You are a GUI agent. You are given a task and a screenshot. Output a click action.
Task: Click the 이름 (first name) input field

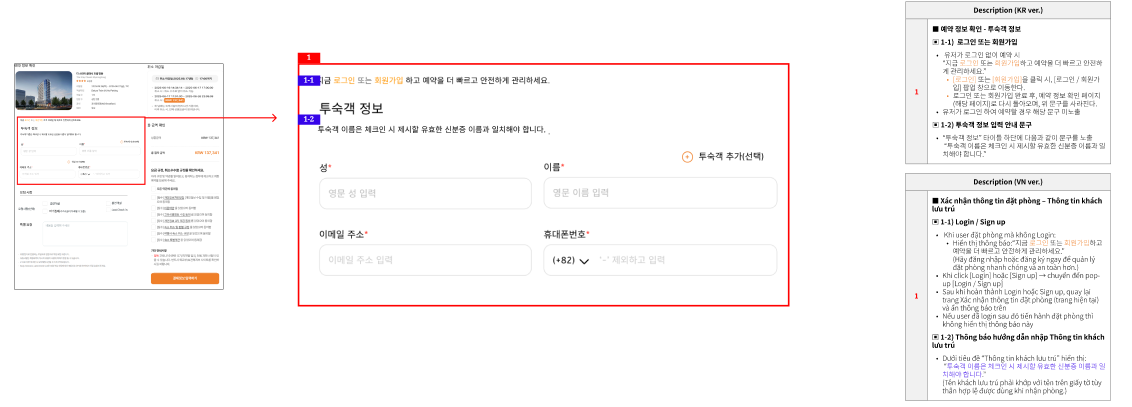click(660, 193)
